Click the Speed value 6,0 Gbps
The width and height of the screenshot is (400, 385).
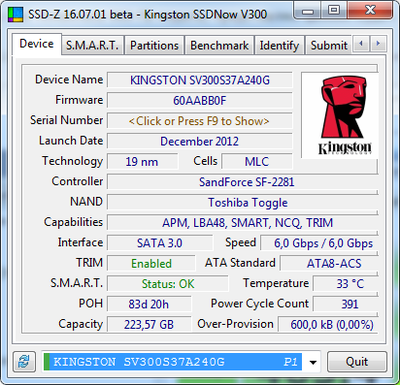pos(319,243)
